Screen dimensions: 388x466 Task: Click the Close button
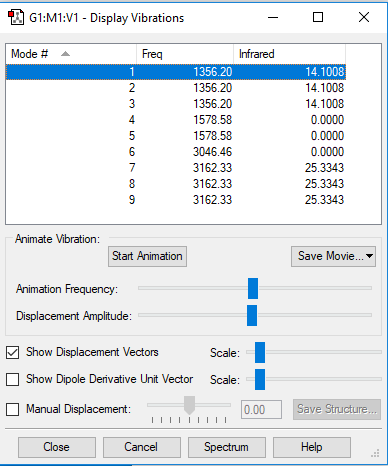(x=57, y=447)
